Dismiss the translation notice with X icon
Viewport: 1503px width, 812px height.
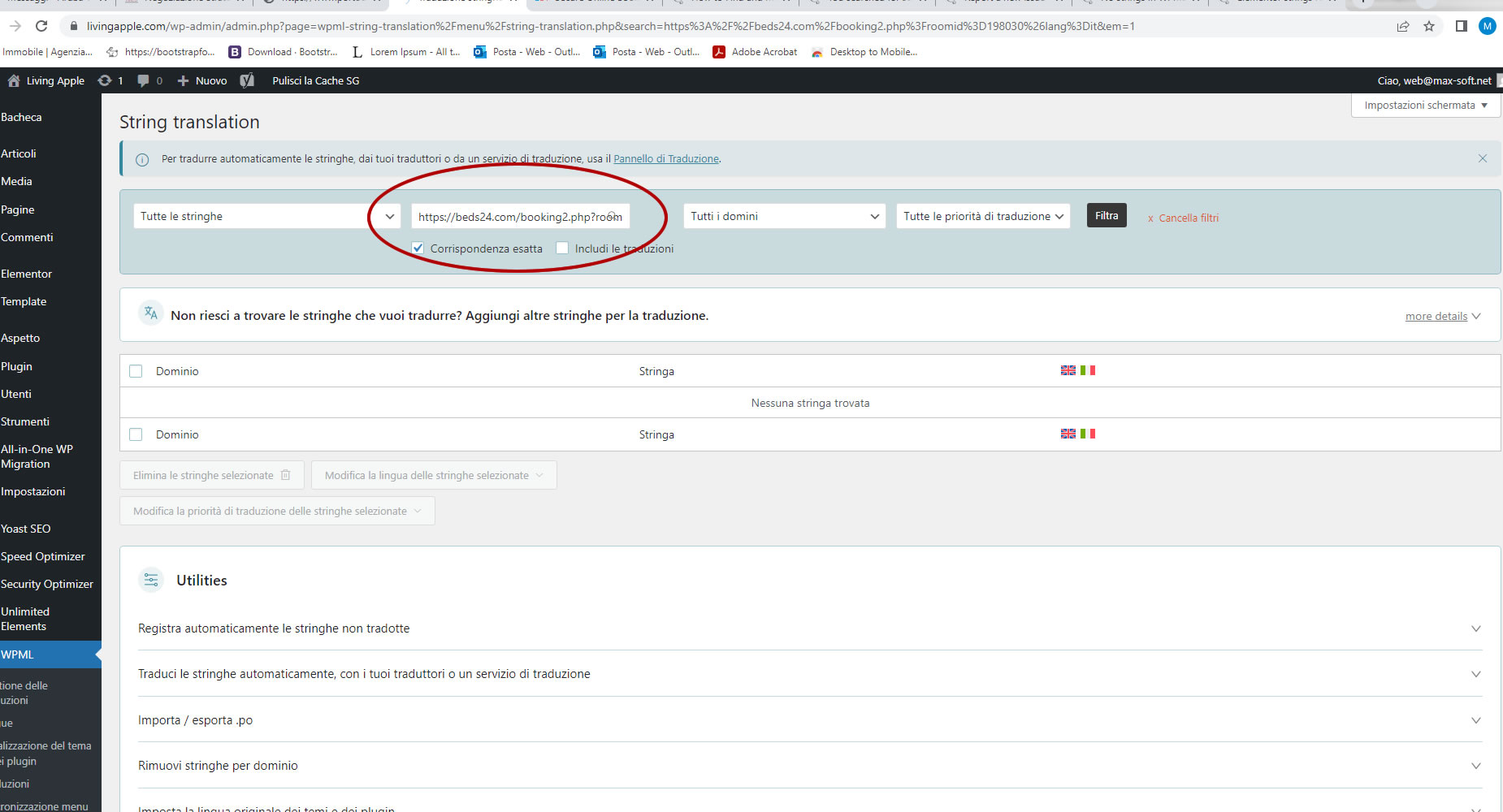[x=1483, y=158]
